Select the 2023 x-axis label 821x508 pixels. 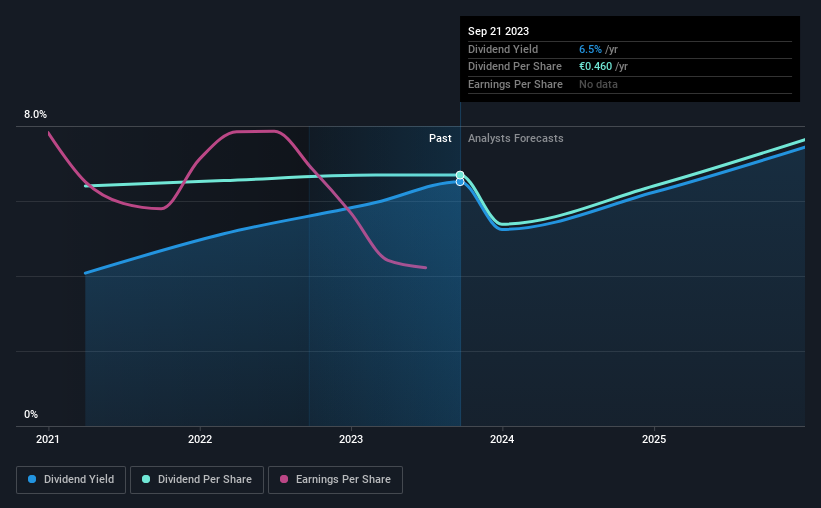coord(351,439)
